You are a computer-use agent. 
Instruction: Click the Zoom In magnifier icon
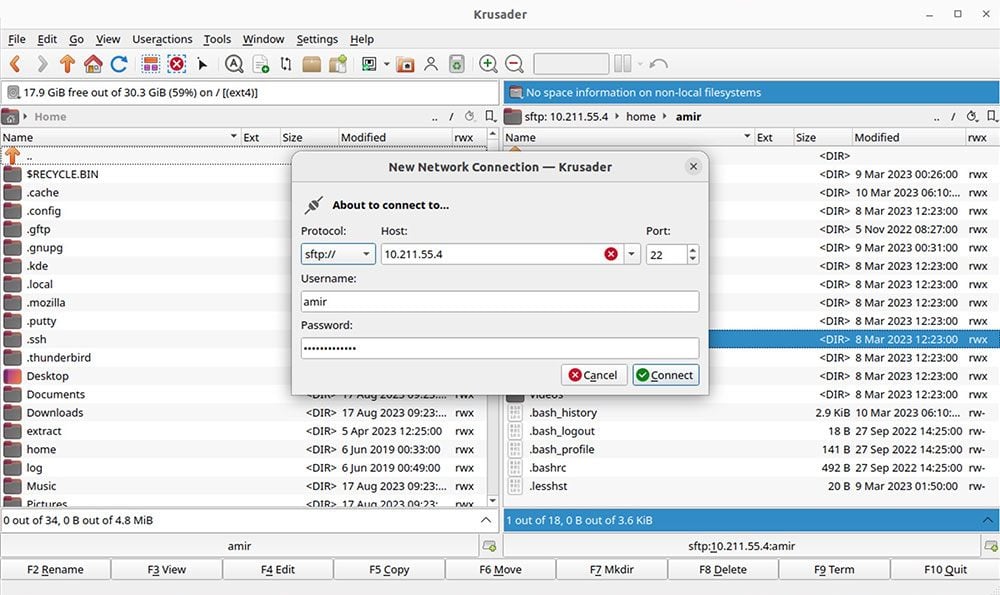(488, 64)
